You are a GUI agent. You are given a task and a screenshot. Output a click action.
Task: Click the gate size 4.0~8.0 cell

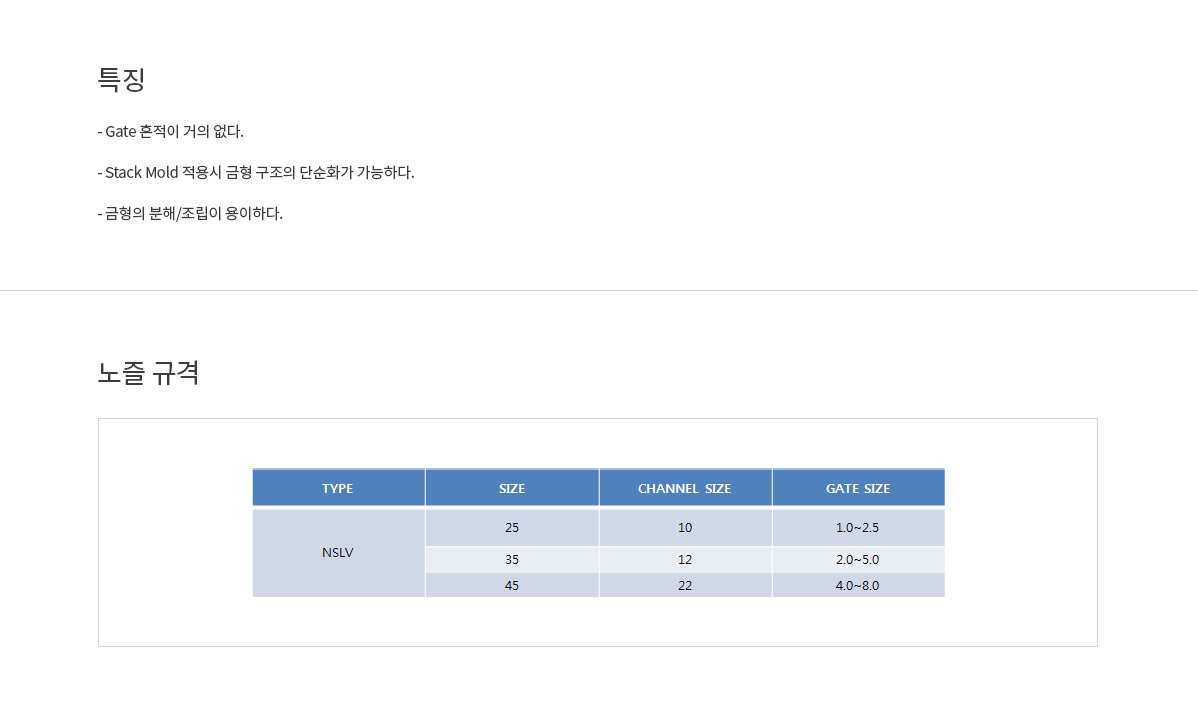pos(858,585)
